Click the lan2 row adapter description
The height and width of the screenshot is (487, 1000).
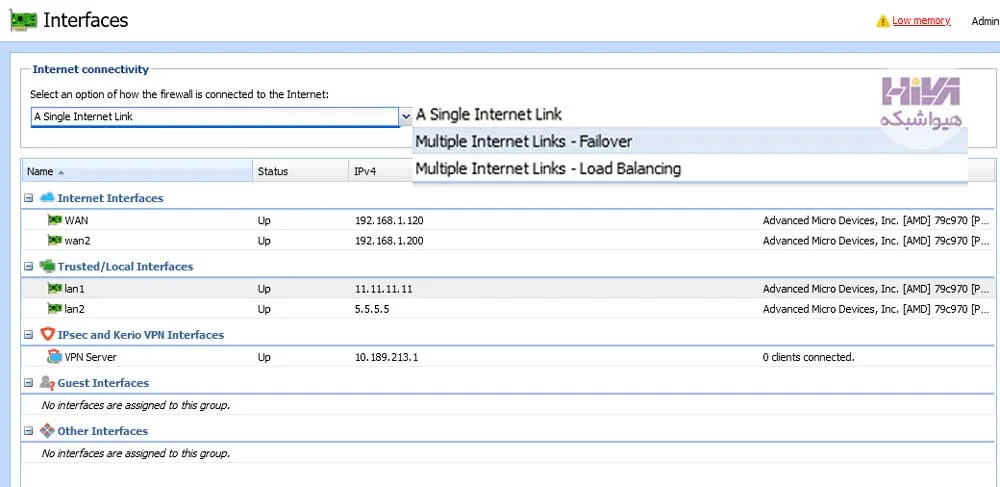[877, 309]
